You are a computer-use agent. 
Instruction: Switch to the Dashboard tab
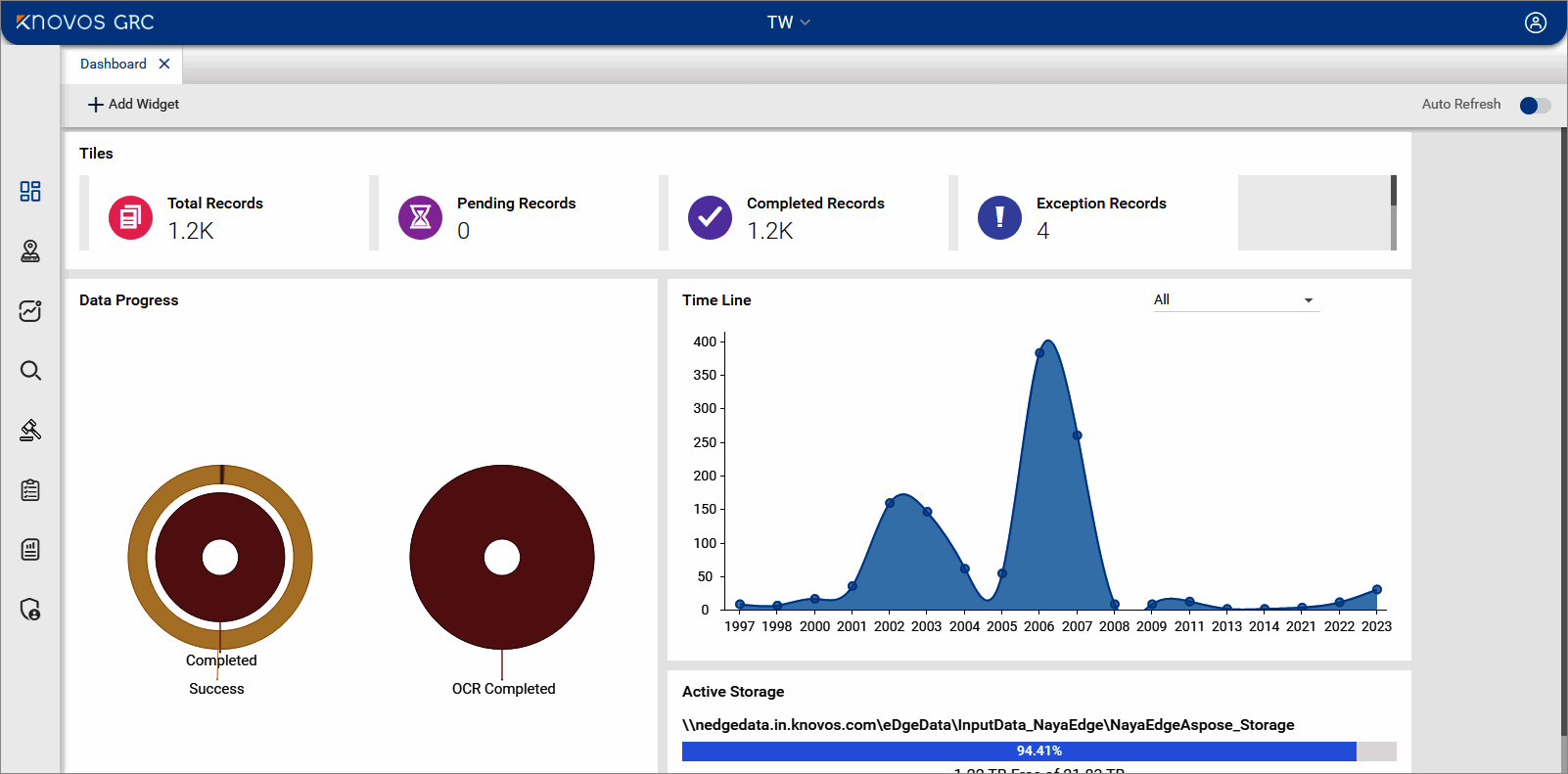point(114,65)
